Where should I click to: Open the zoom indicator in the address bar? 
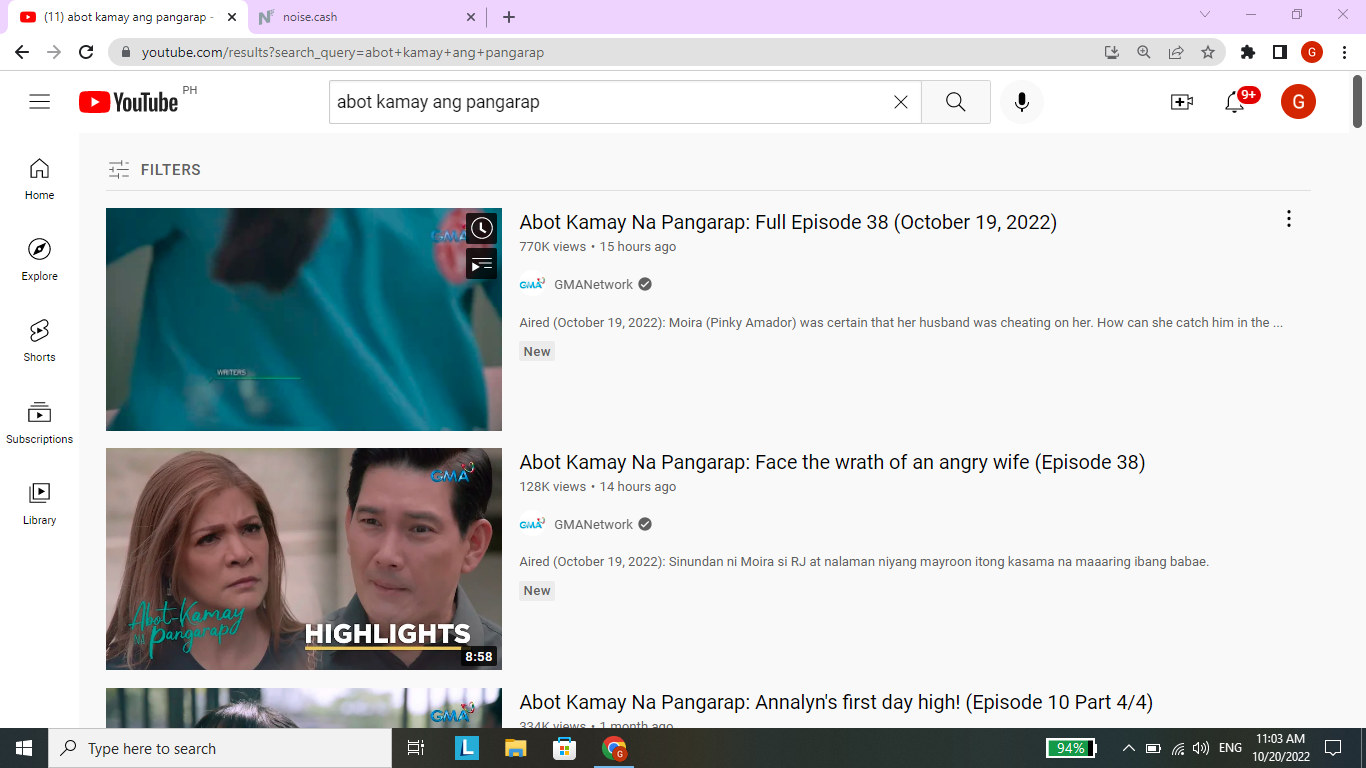pos(1144,52)
